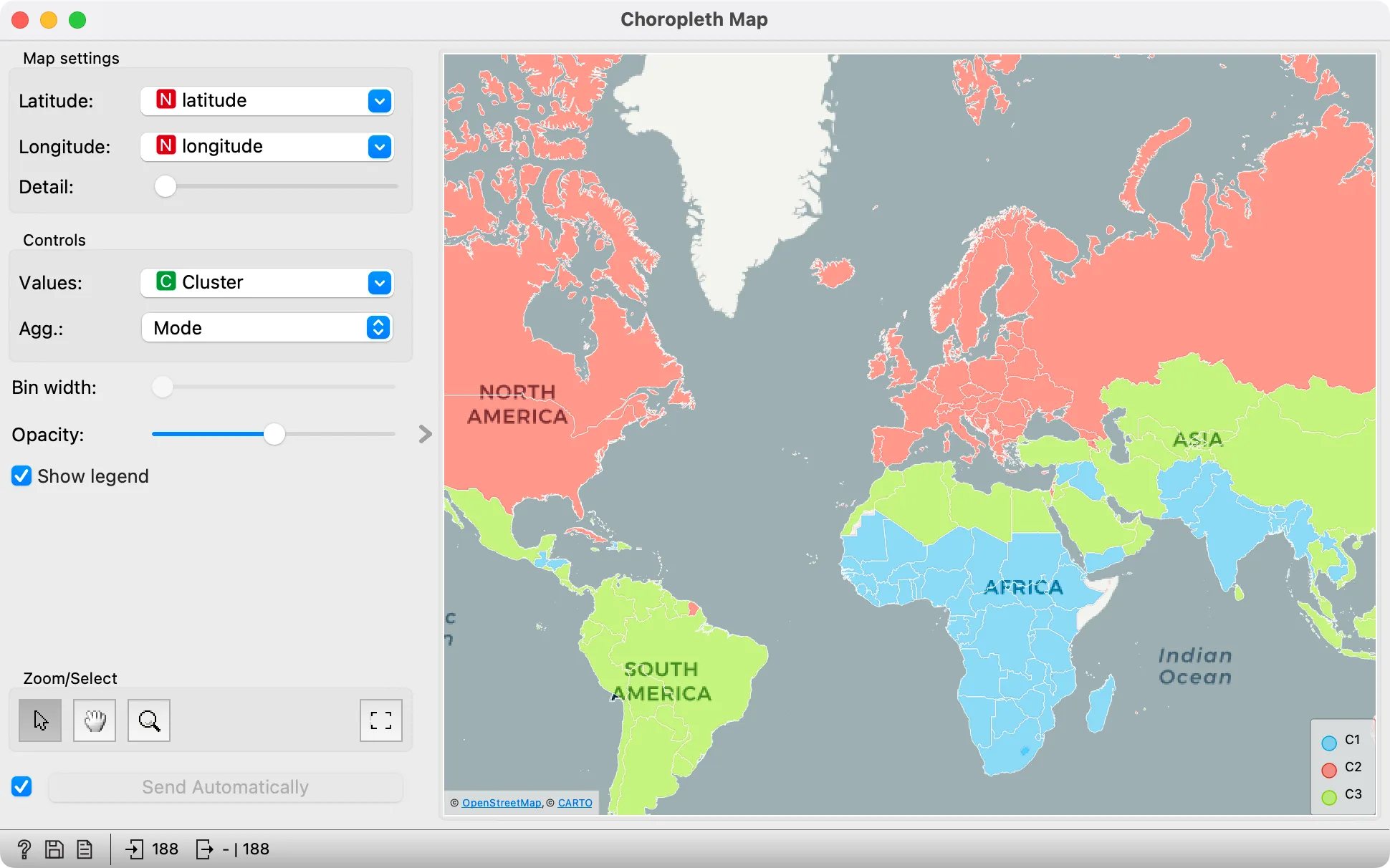Click the output data arrow icon

coord(204,849)
